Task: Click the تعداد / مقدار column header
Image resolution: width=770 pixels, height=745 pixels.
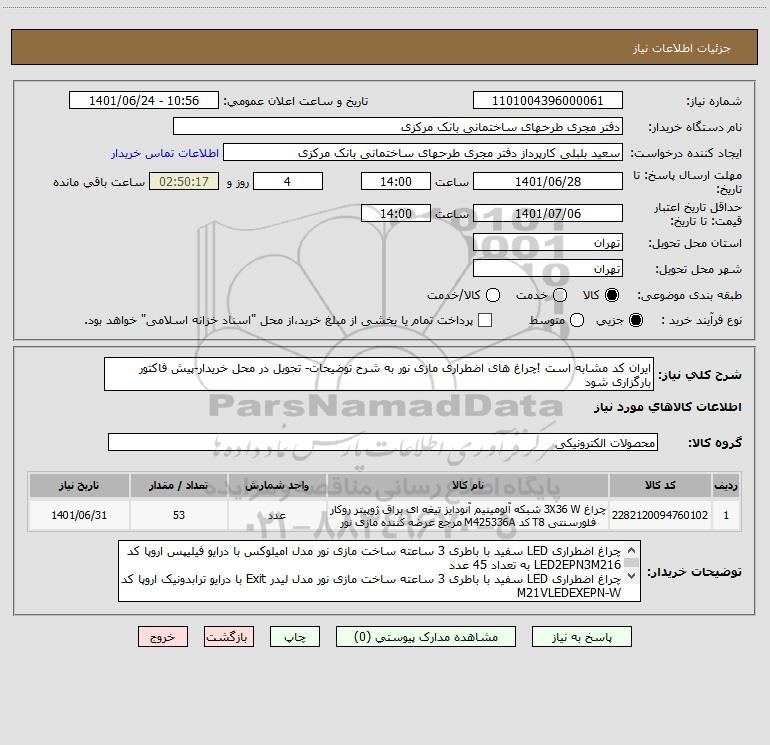Action: pyautogui.click(x=179, y=485)
